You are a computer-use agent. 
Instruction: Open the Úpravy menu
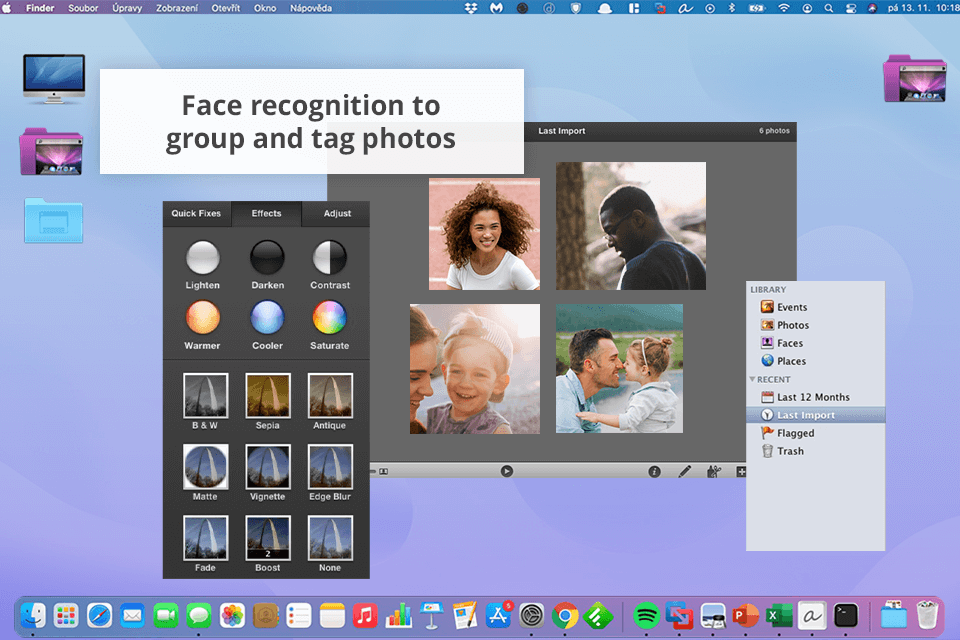[127, 8]
